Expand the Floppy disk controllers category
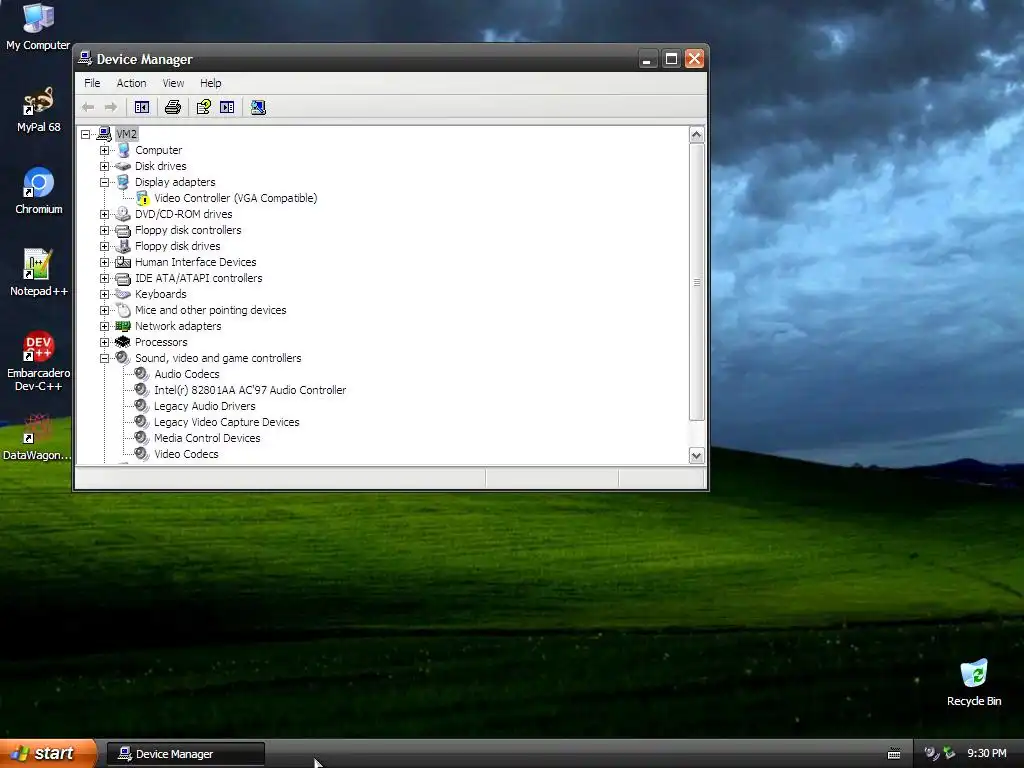This screenshot has width=1024, height=768. tap(104, 231)
